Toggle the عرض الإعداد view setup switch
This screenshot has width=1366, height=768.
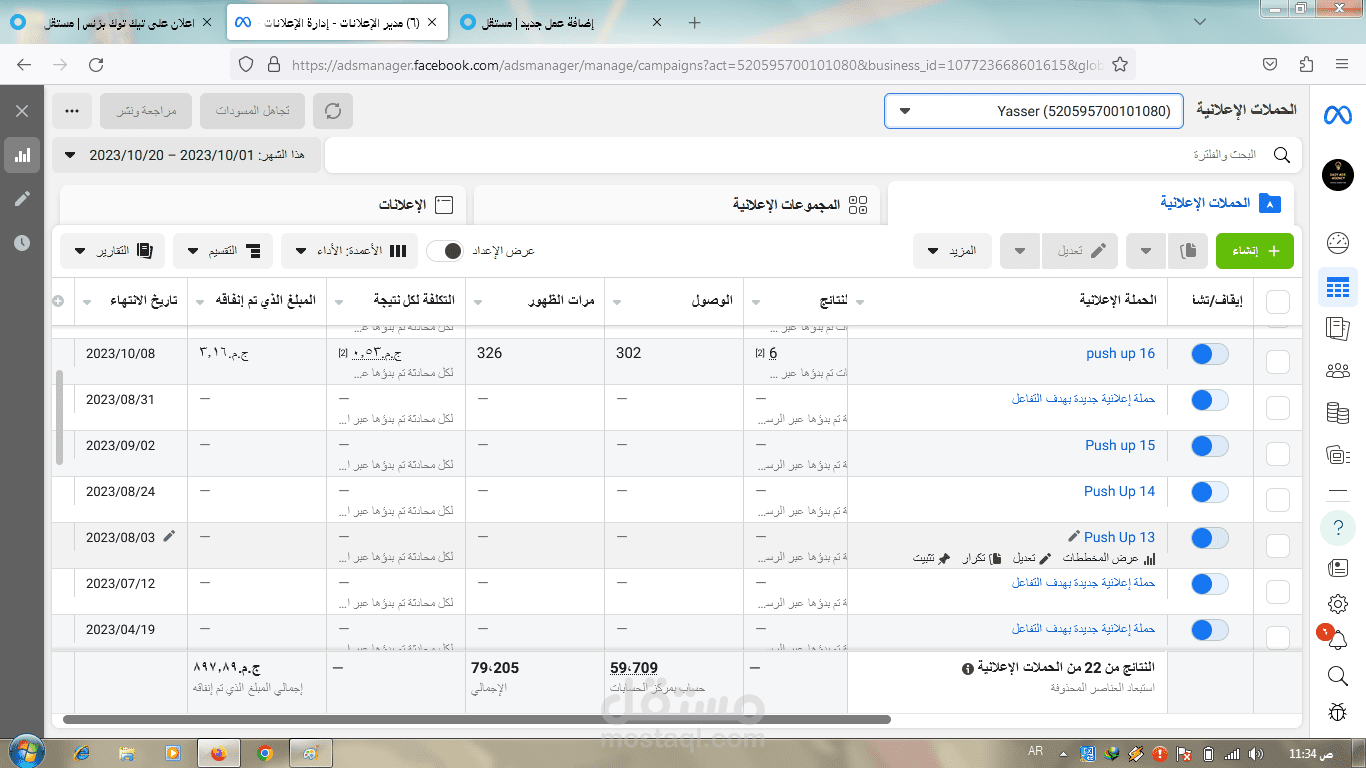445,251
